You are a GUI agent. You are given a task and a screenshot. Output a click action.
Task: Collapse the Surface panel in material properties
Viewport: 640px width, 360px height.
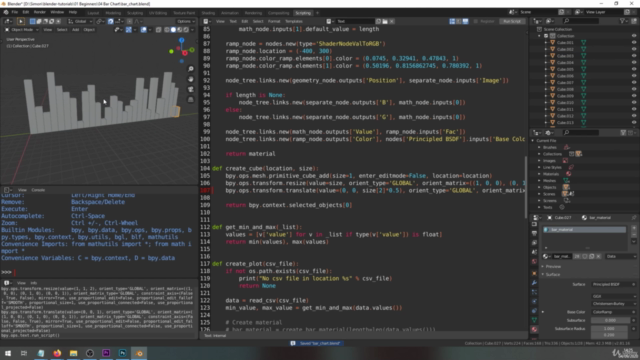tap(543, 275)
